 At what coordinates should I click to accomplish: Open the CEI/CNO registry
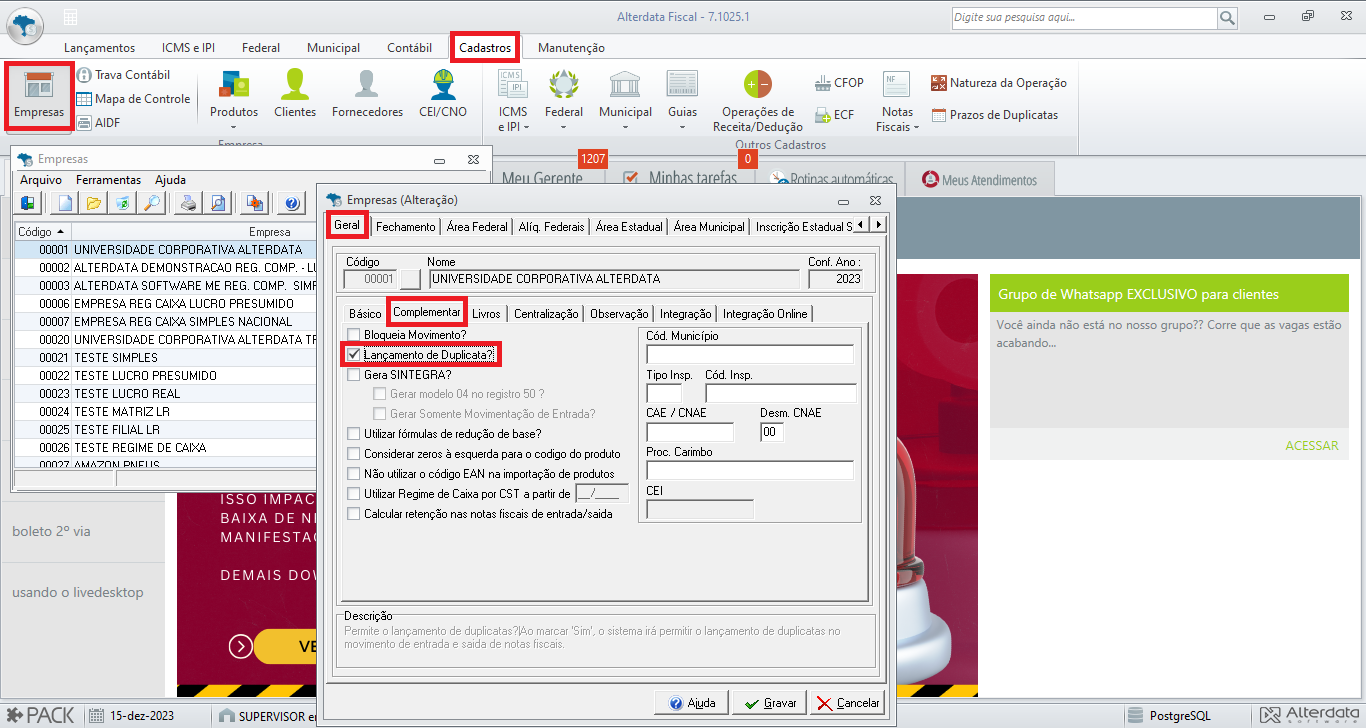[x=443, y=95]
